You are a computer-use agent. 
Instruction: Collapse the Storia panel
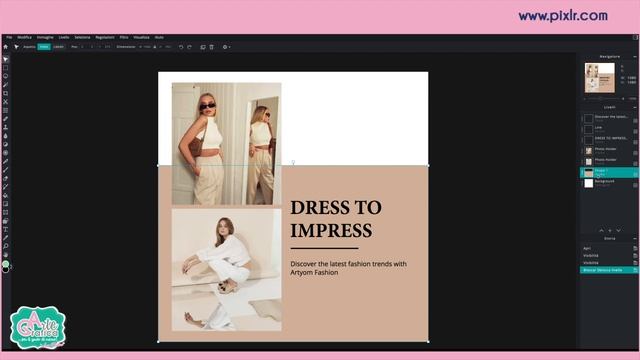[635, 238]
